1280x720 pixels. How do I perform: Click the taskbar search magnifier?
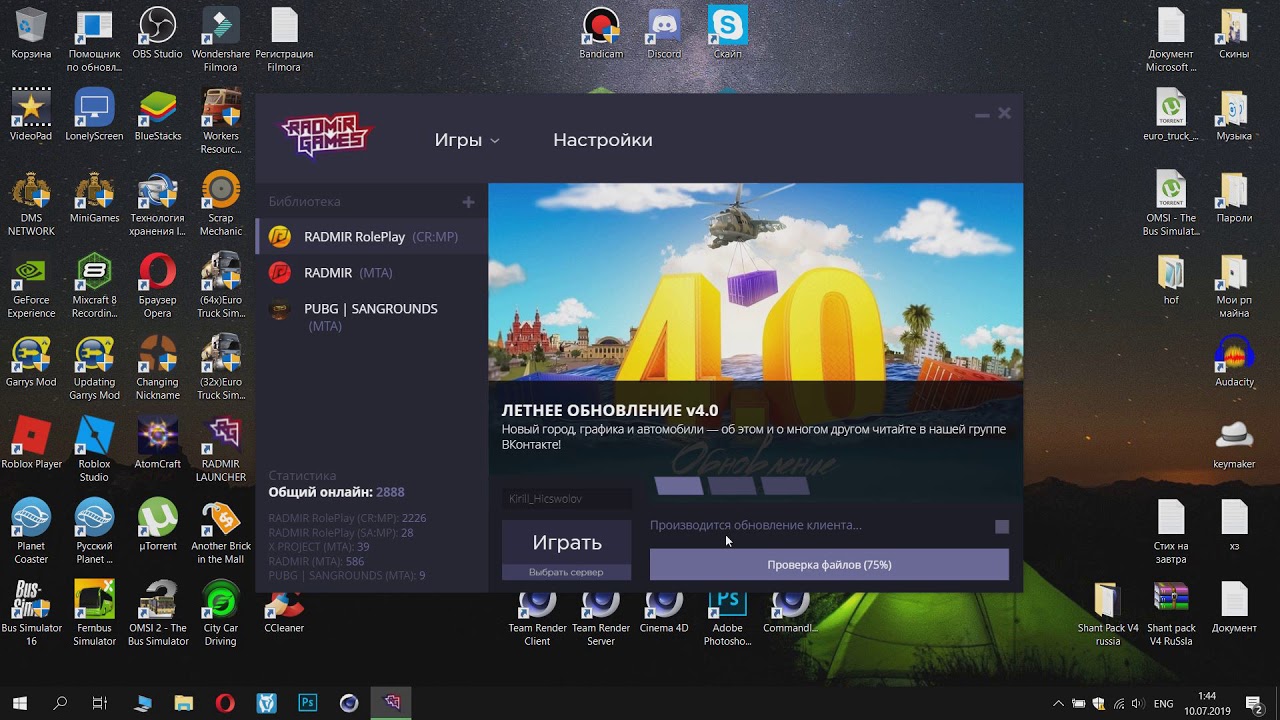tap(60, 703)
